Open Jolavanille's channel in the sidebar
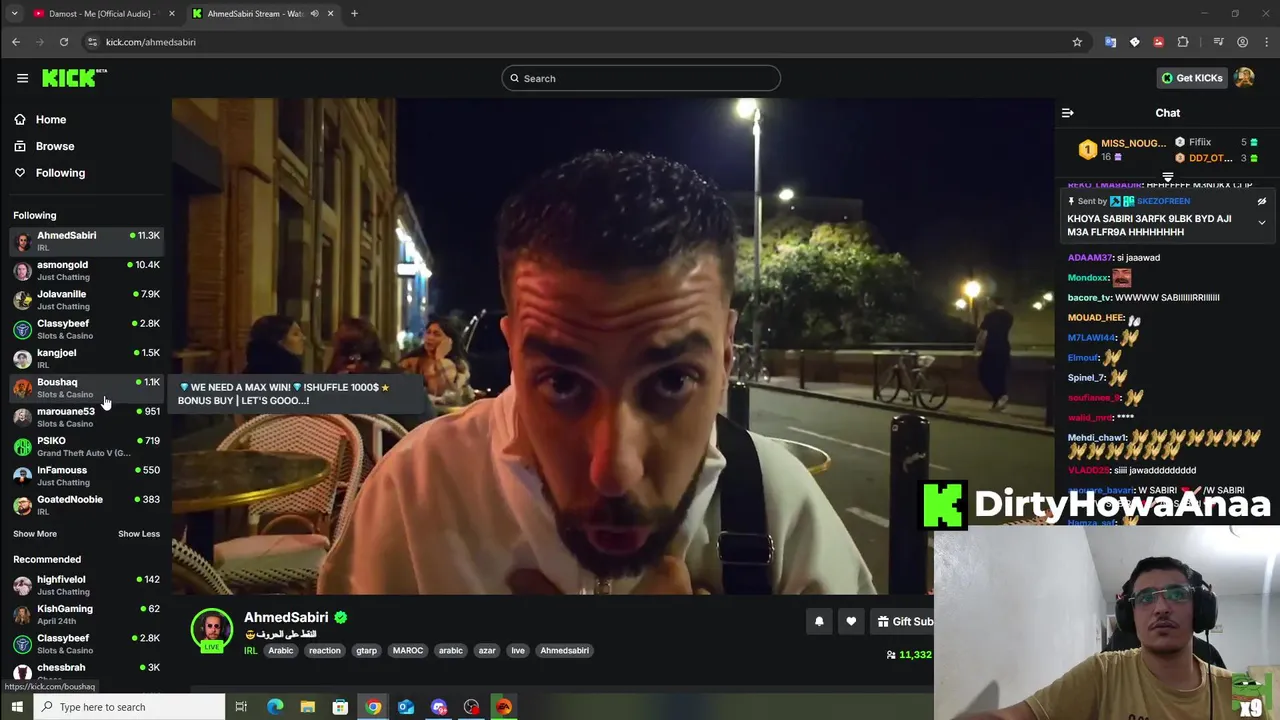Screen dimensions: 1280x720 click(87, 300)
